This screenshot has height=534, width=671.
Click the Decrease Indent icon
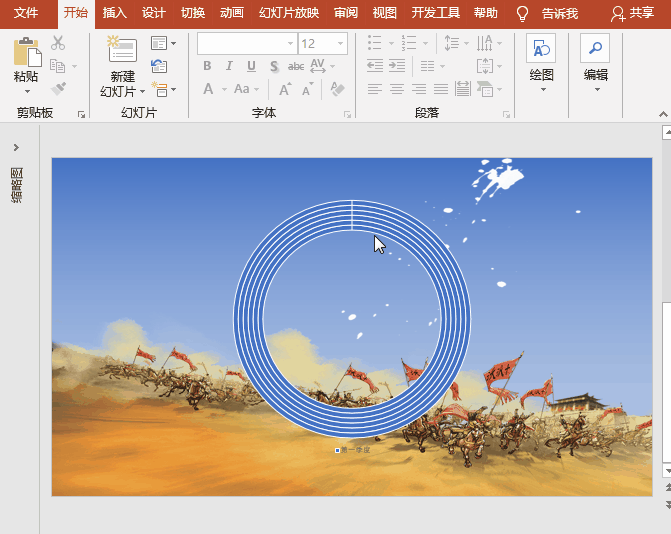click(375, 65)
